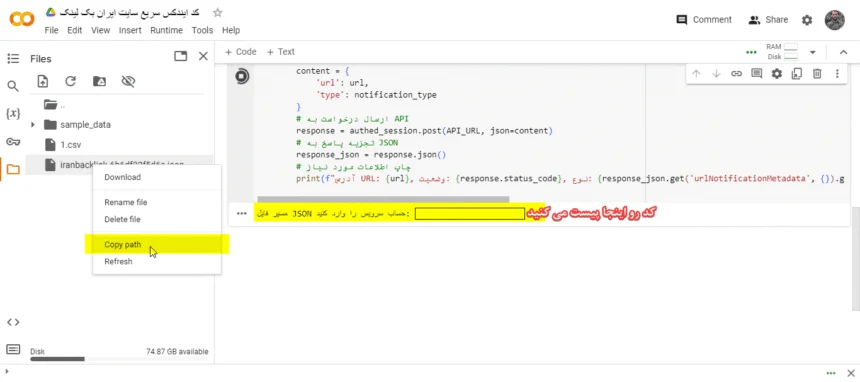Open the File menu

[x=52, y=30]
